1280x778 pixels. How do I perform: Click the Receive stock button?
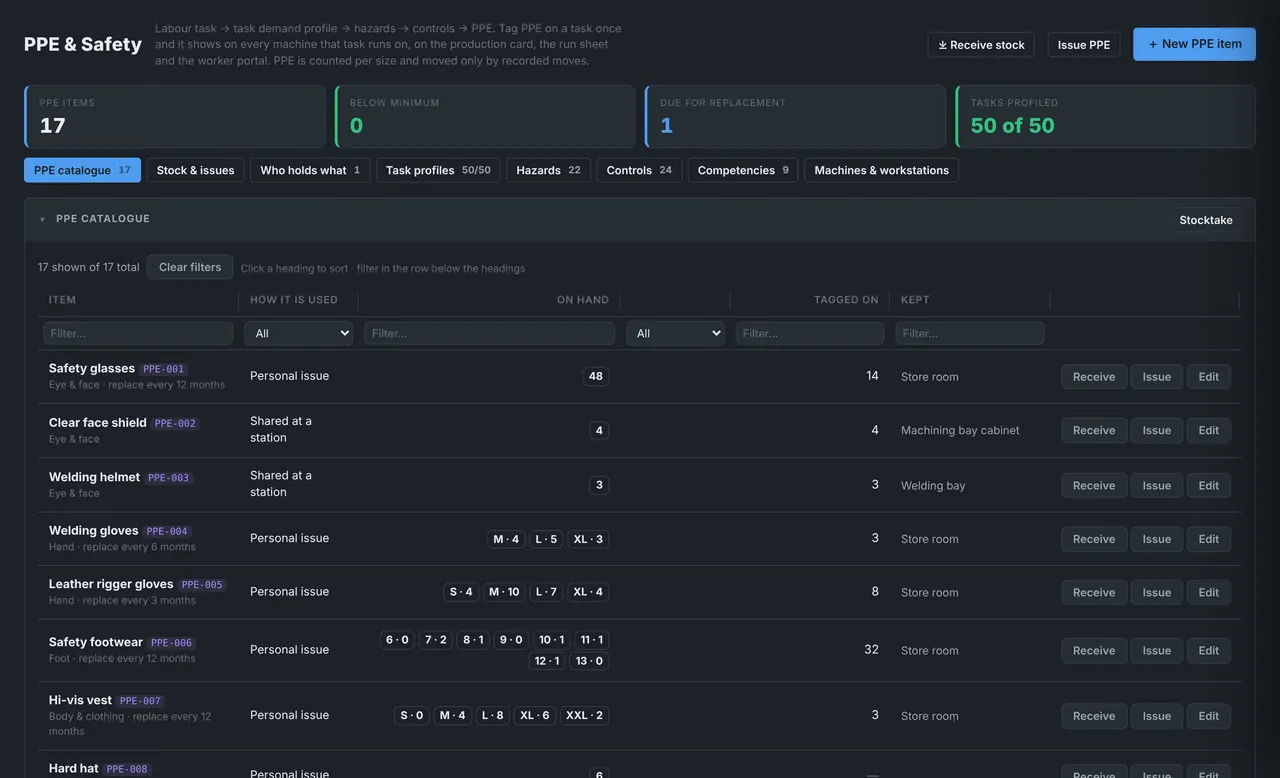click(981, 45)
